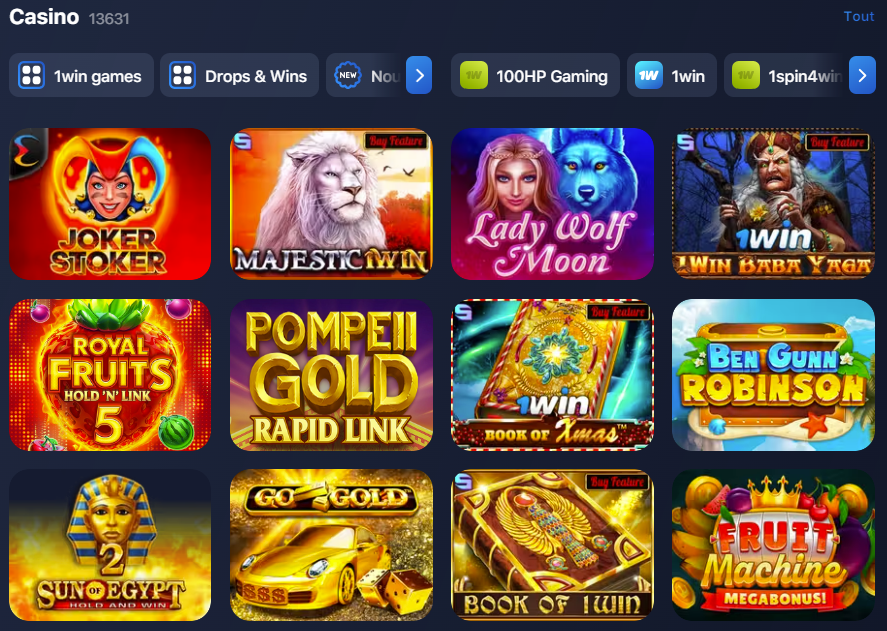Expand more categories with blue arrow

(x=419, y=75)
